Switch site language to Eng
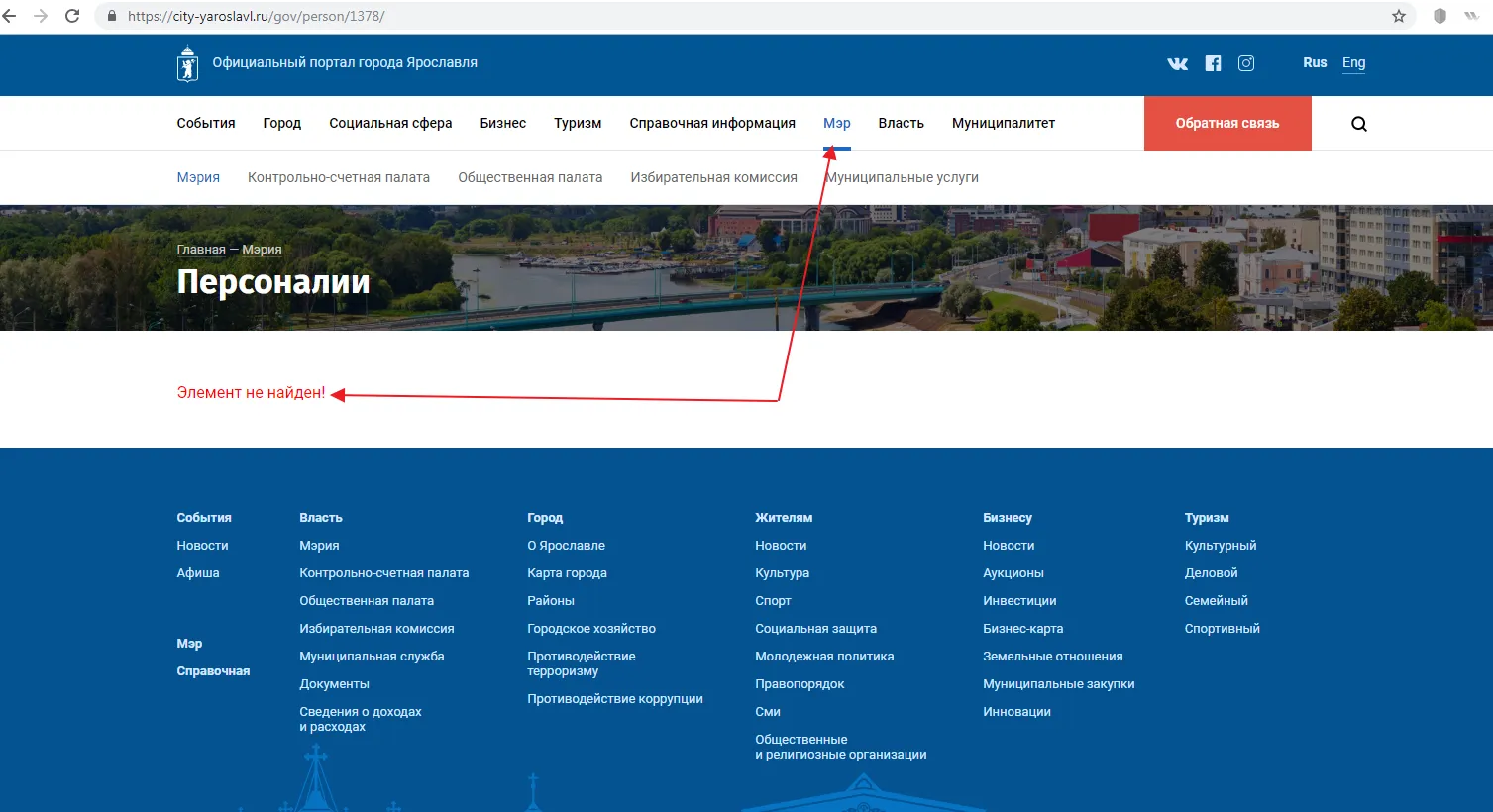This screenshot has width=1493, height=812. 1353,62
